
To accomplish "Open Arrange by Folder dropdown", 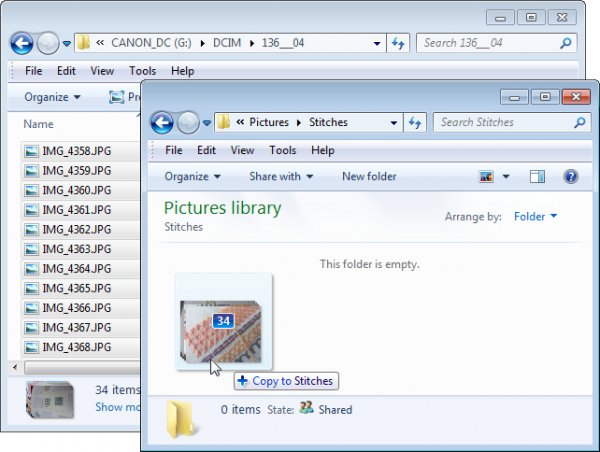I will (x=535, y=217).
